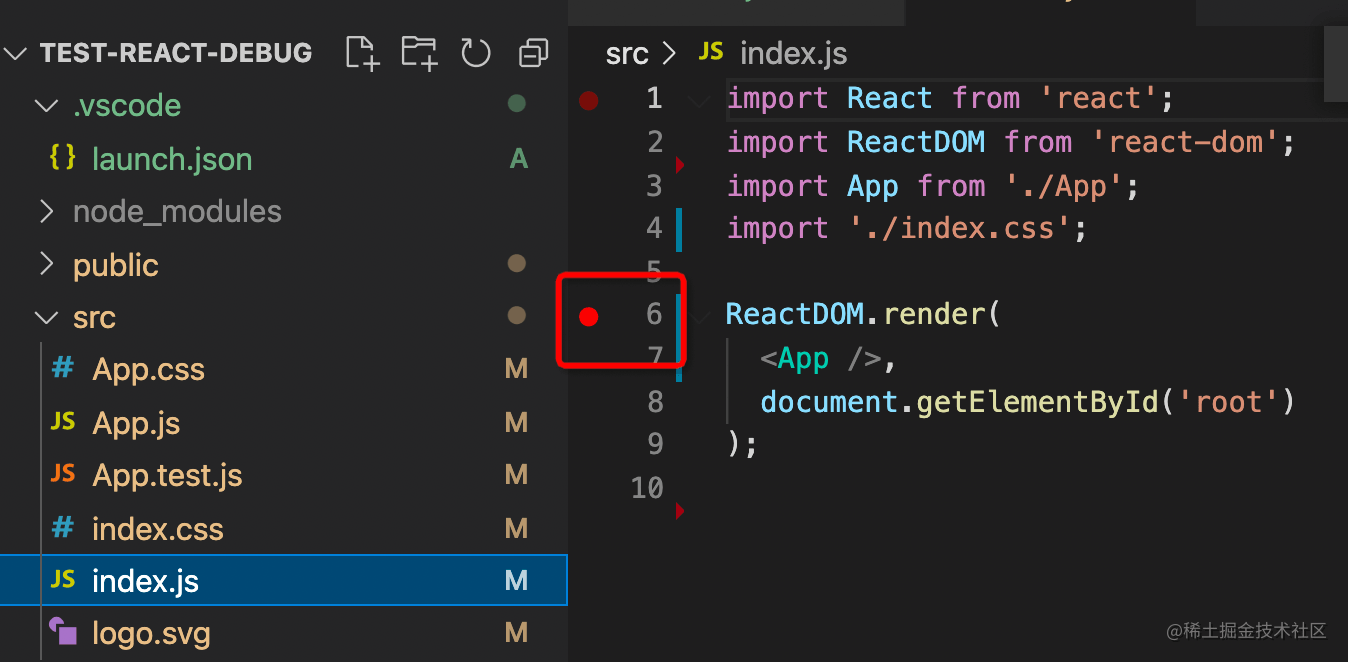Select index.css in the explorer
1348x662 pixels.
(x=157, y=529)
